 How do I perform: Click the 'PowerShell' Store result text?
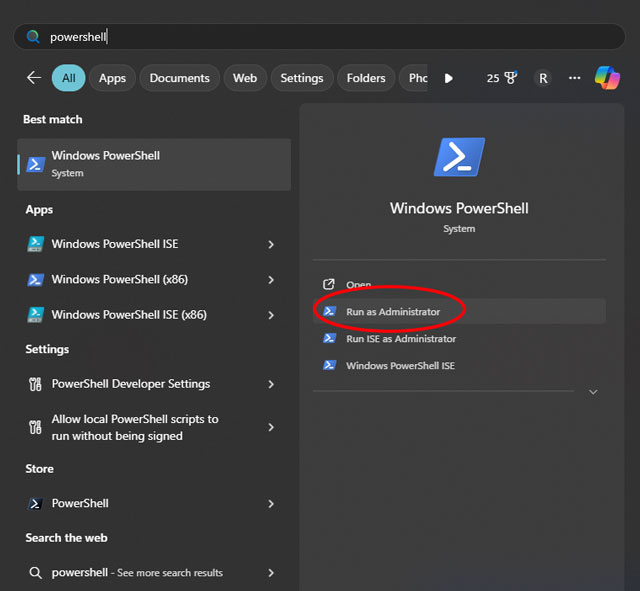coord(80,503)
